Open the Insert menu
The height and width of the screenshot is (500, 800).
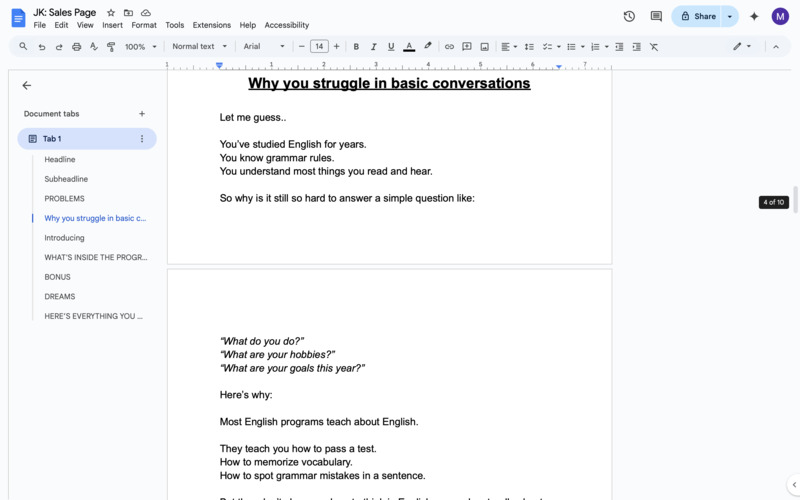click(x=112, y=25)
